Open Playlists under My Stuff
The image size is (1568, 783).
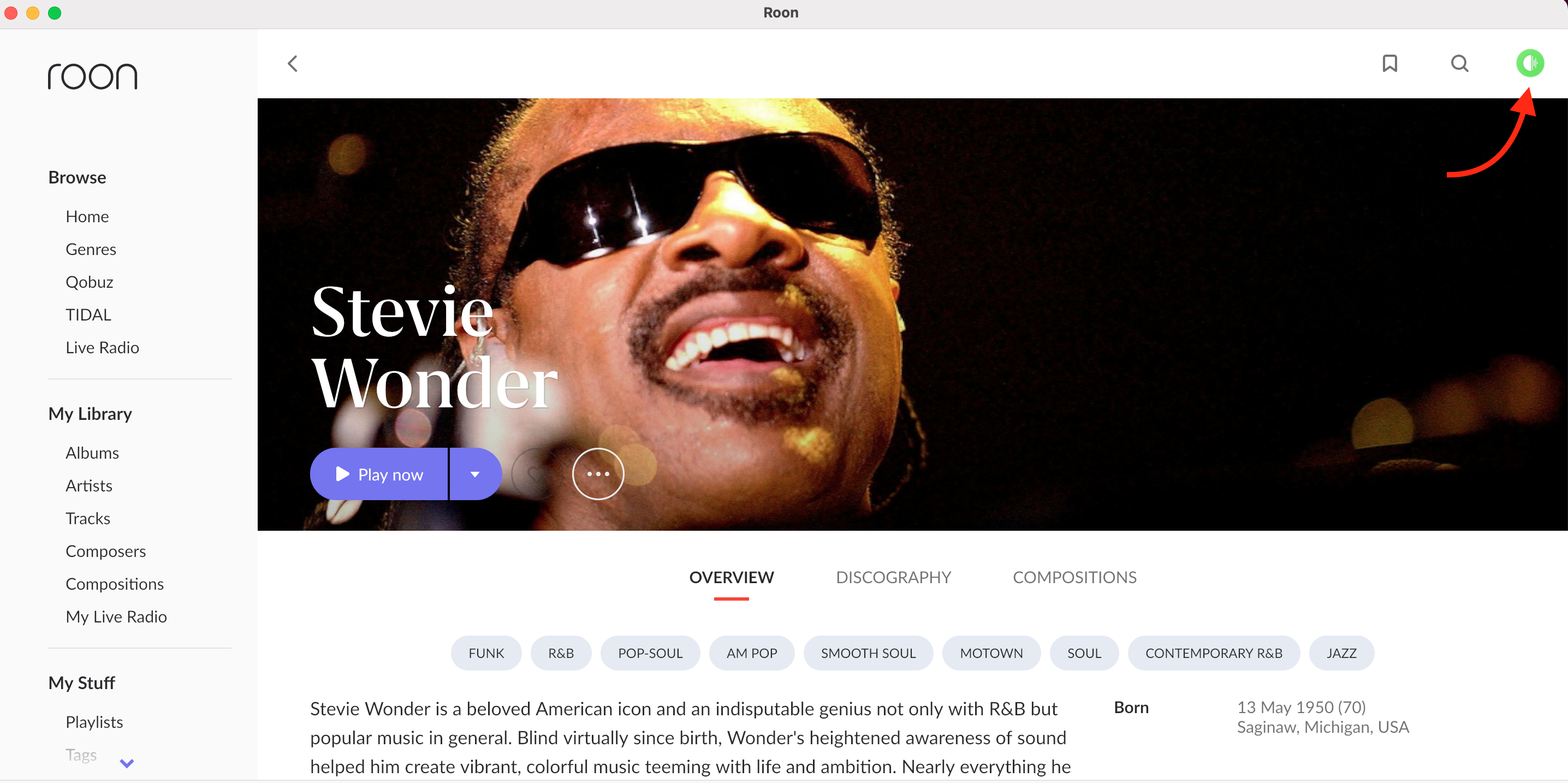(x=94, y=721)
